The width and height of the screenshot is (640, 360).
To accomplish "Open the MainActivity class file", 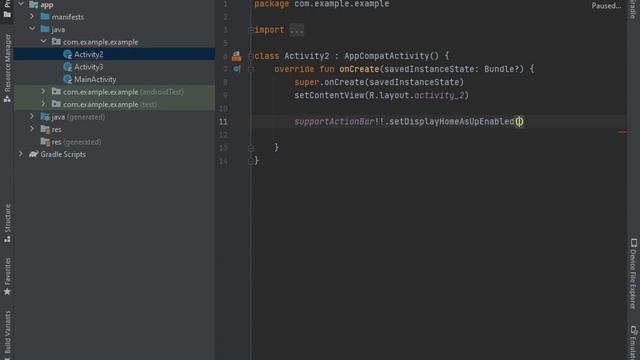I will coord(95,80).
